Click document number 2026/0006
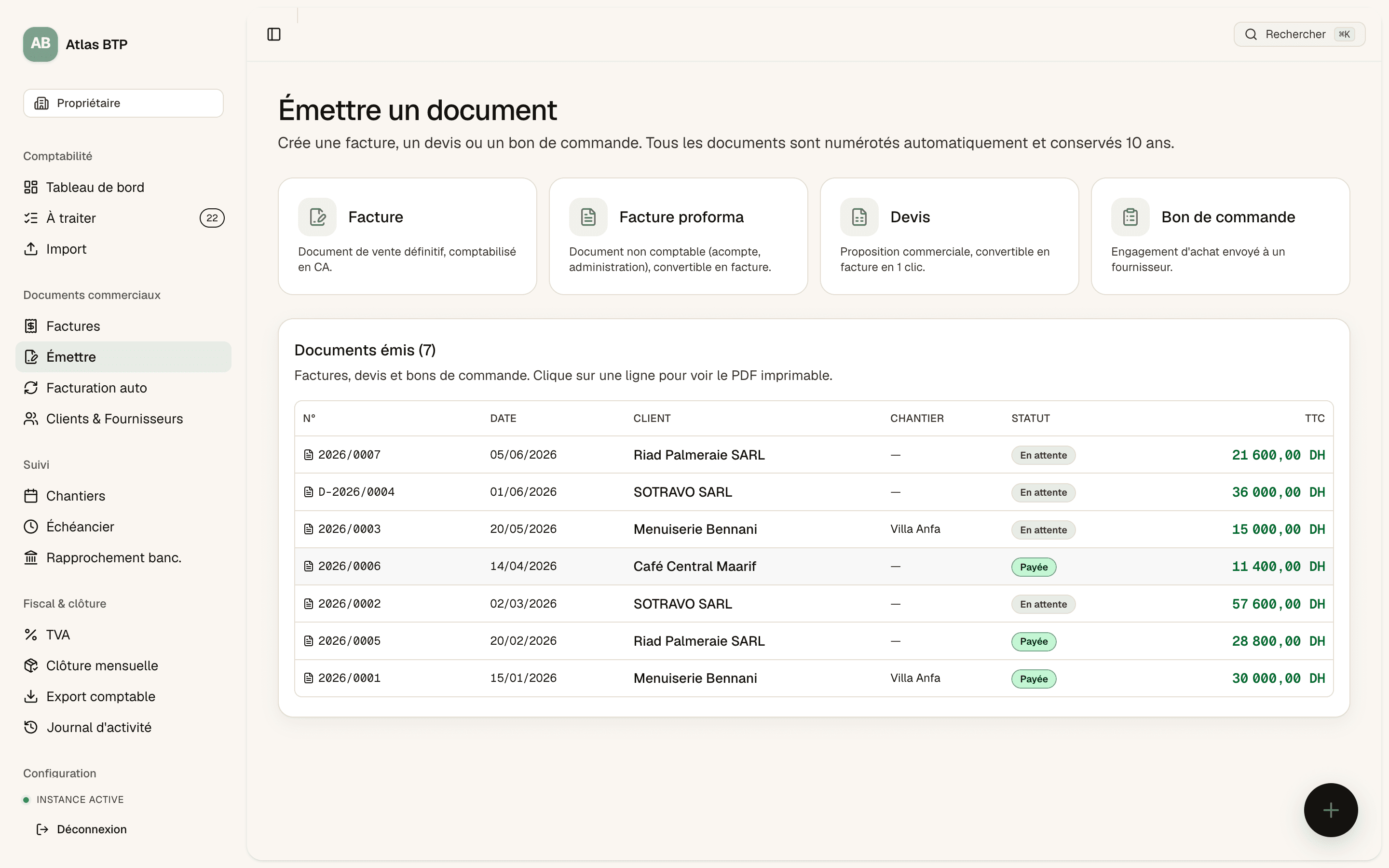 coord(349,567)
